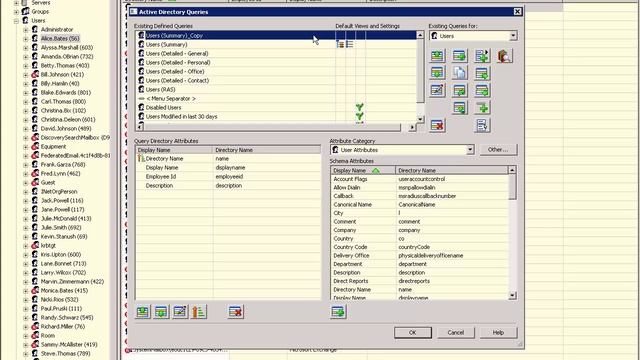This screenshot has width=640, height=360.
Task: Select the Menu Separator entry
Action: pos(276,98)
